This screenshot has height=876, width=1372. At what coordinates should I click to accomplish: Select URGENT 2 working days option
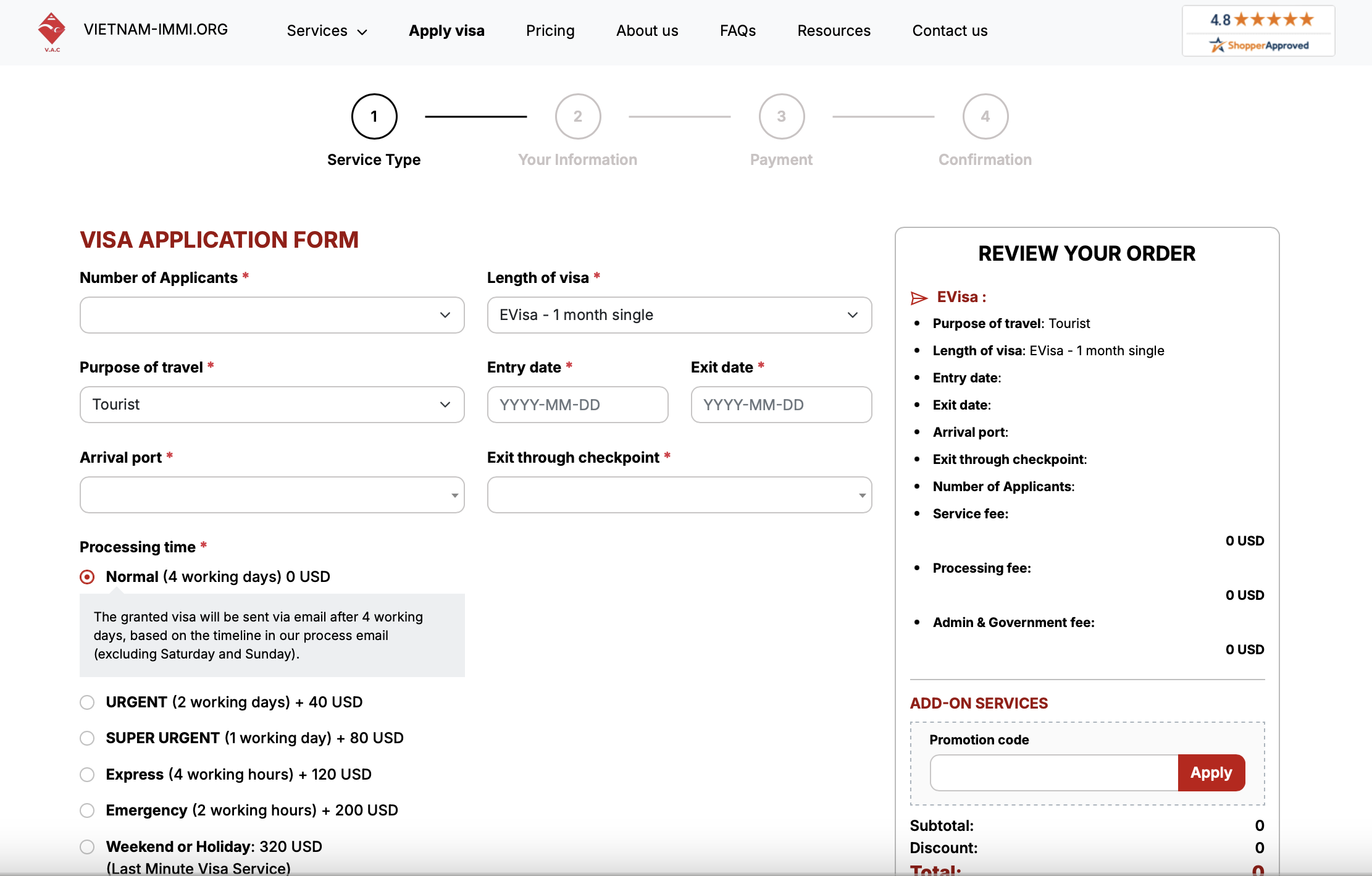click(87, 702)
